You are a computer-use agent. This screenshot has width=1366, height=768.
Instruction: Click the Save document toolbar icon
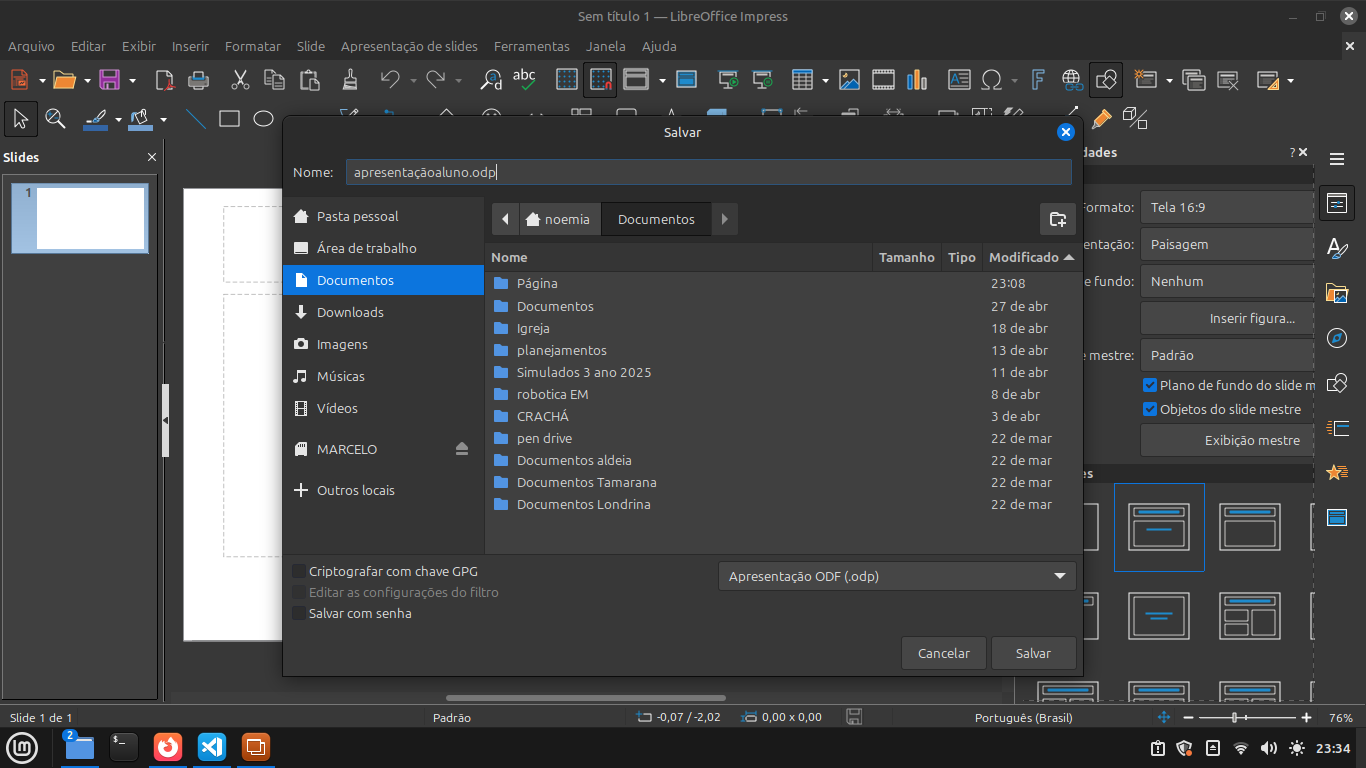click(x=109, y=80)
